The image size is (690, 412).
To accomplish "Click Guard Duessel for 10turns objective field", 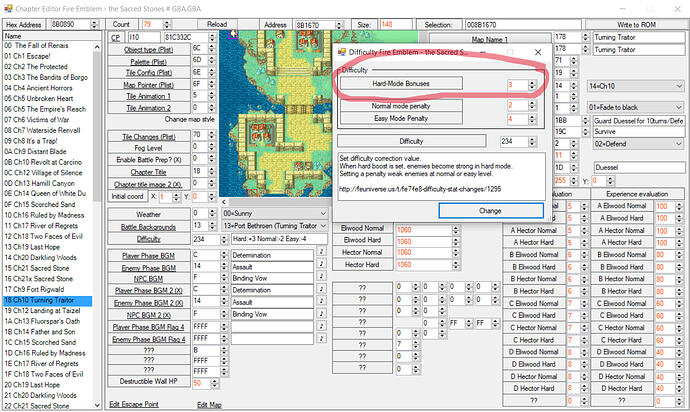I will pos(639,121).
